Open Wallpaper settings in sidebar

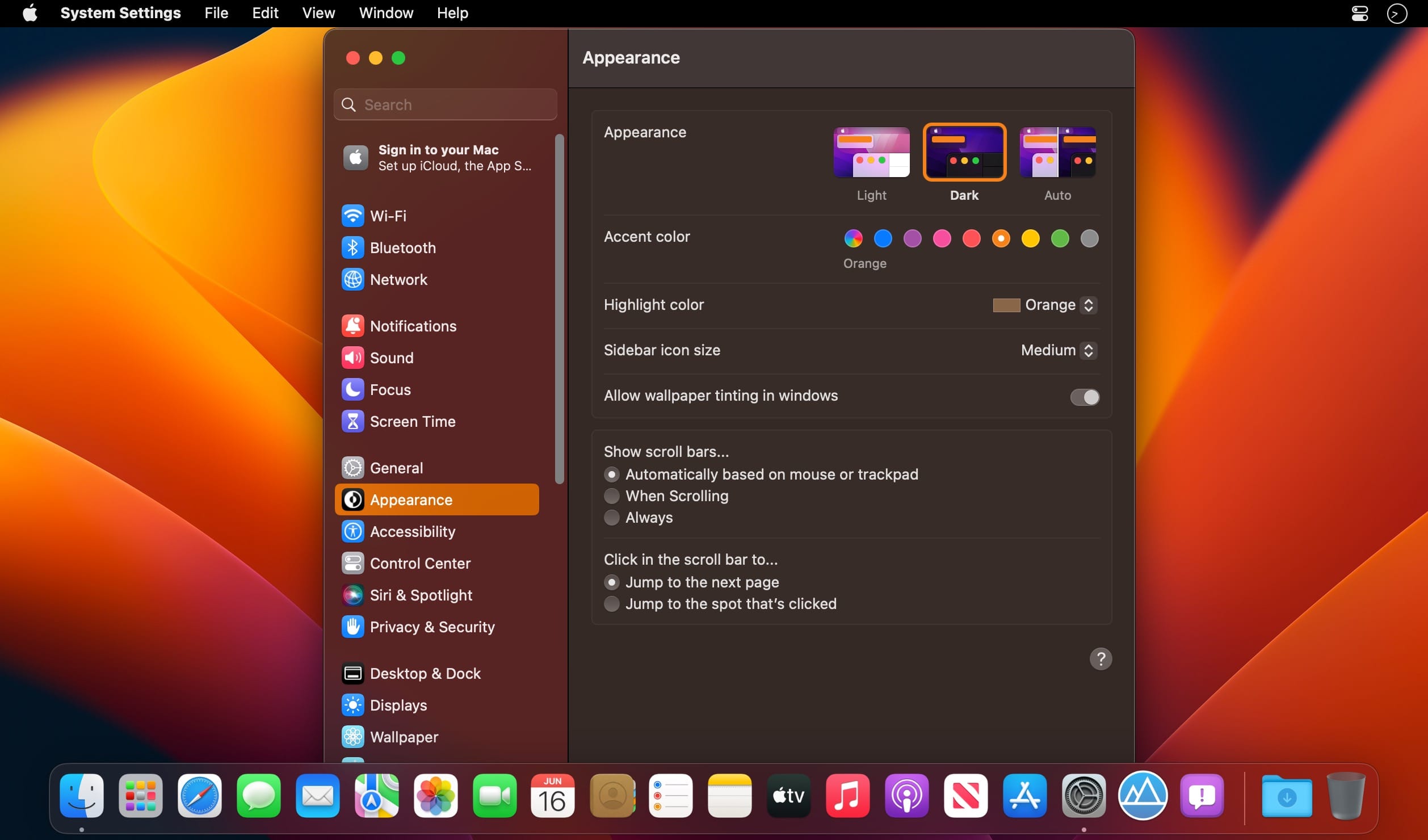click(403, 737)
